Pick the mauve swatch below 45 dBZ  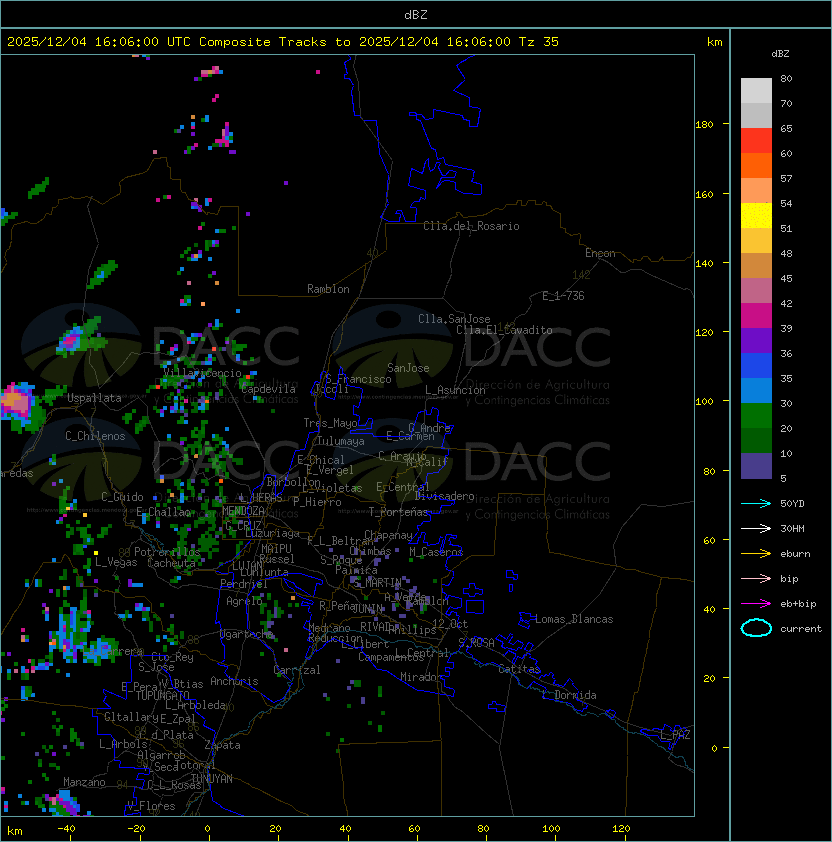(756, 291)
